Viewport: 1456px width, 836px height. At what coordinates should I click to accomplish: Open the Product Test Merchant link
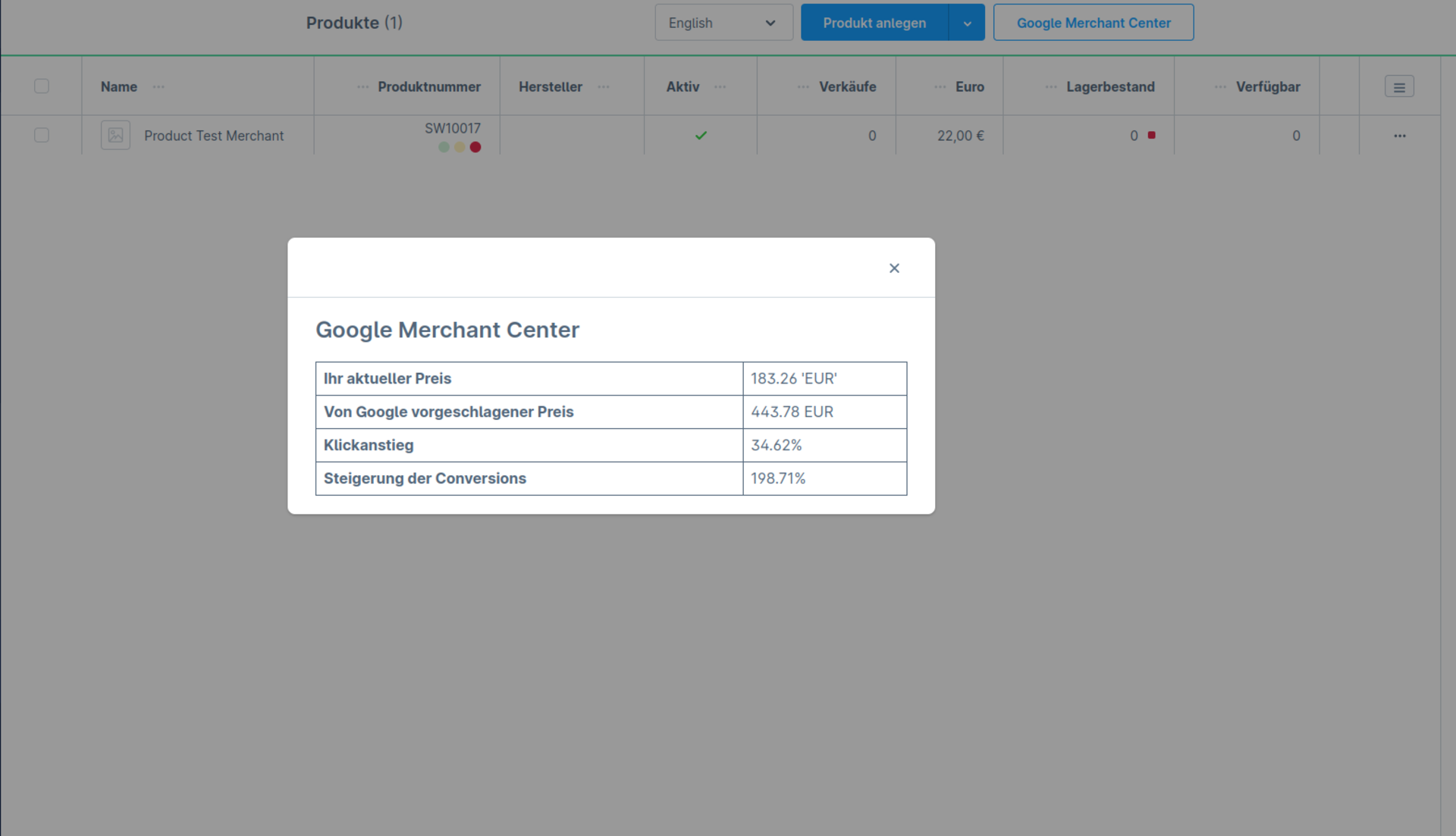[x=214, y=136]
